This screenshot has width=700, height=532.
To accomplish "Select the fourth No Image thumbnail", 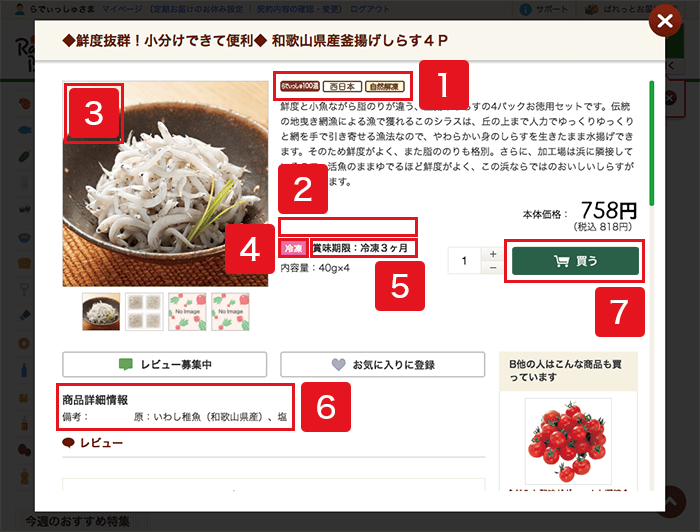I will click(x=230, y=312).
